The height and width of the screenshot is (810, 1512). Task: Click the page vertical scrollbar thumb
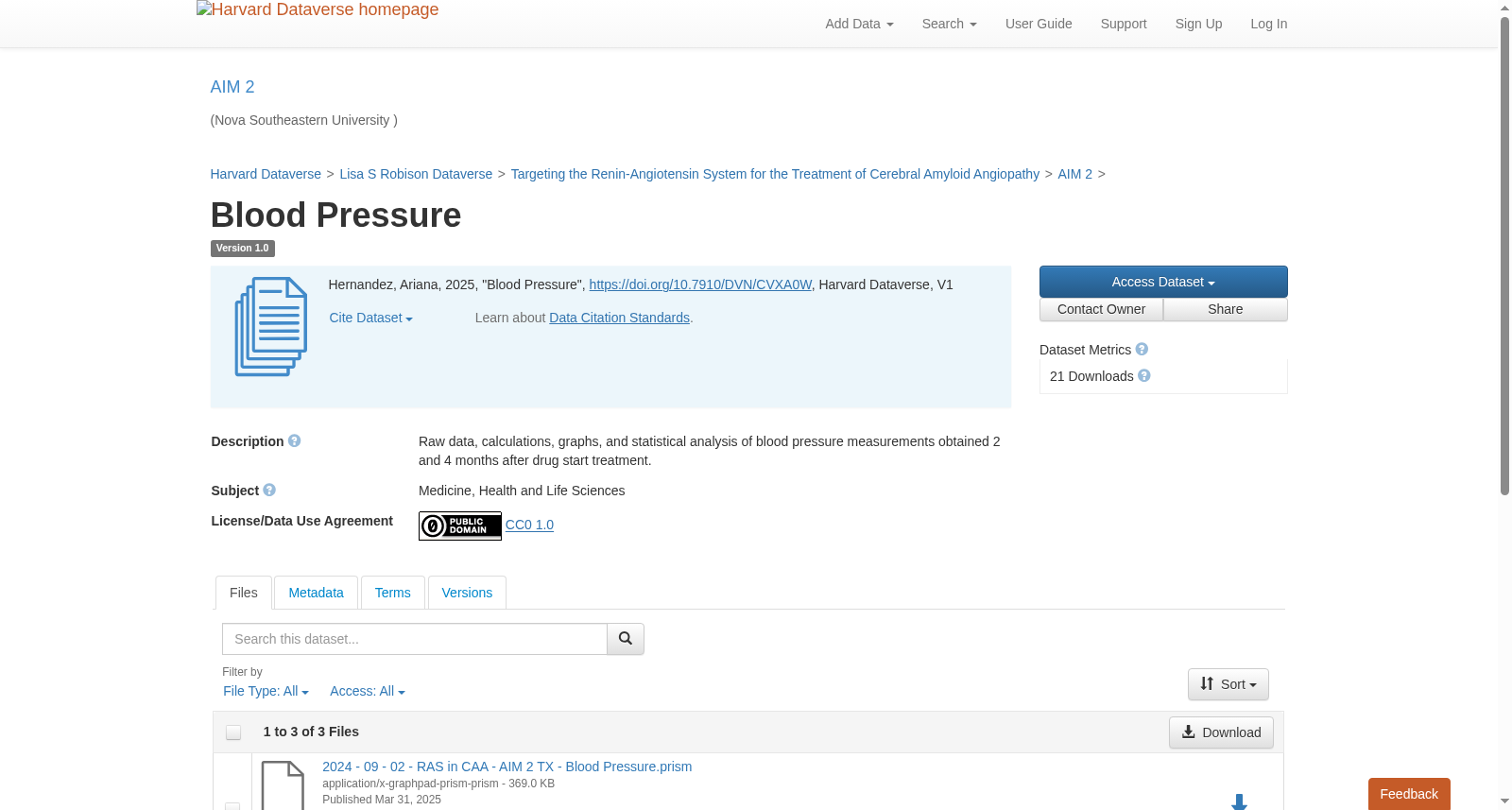[1504, 255]
